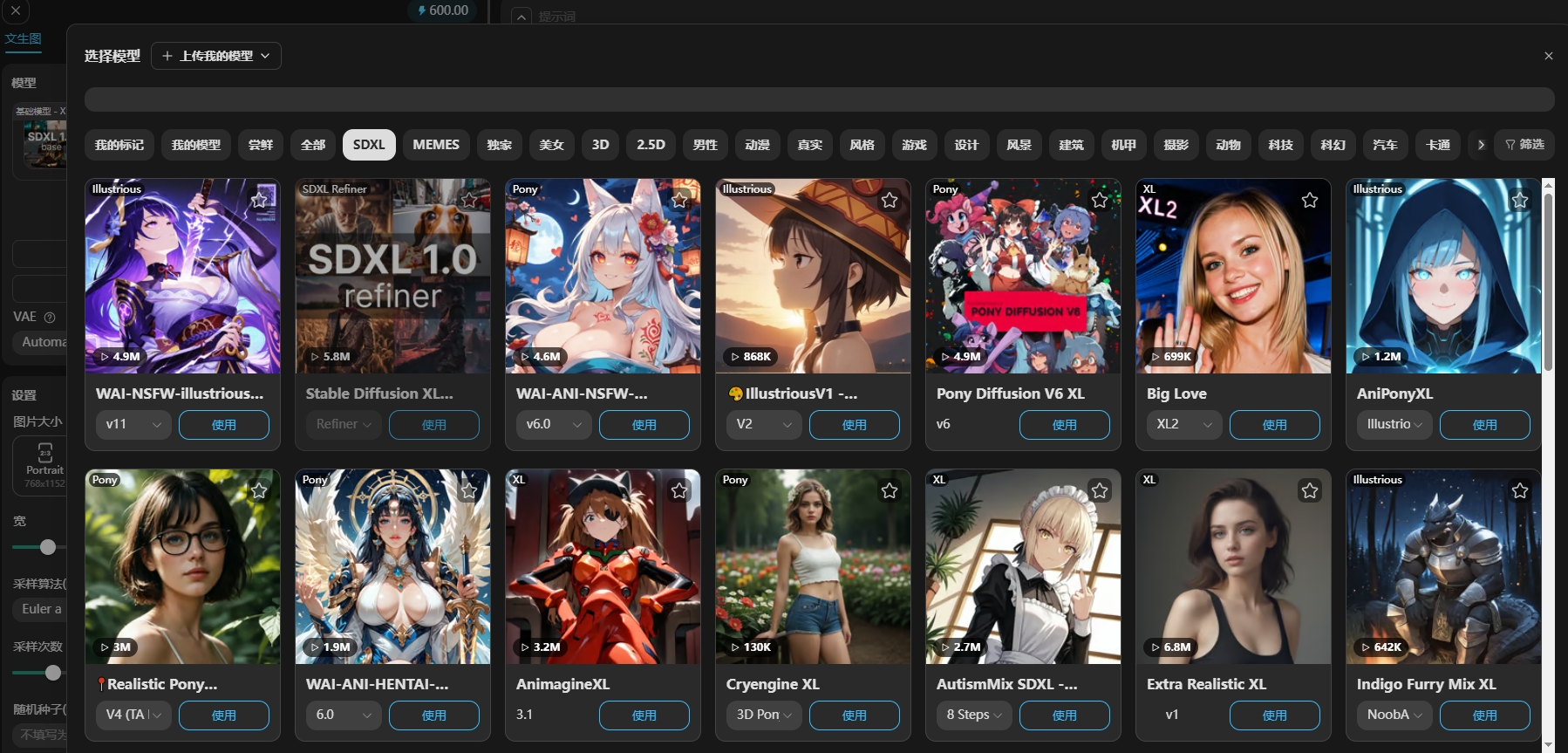Switch to 我的模型 tab
The image size is (1568, 753).
click(196, 145)
